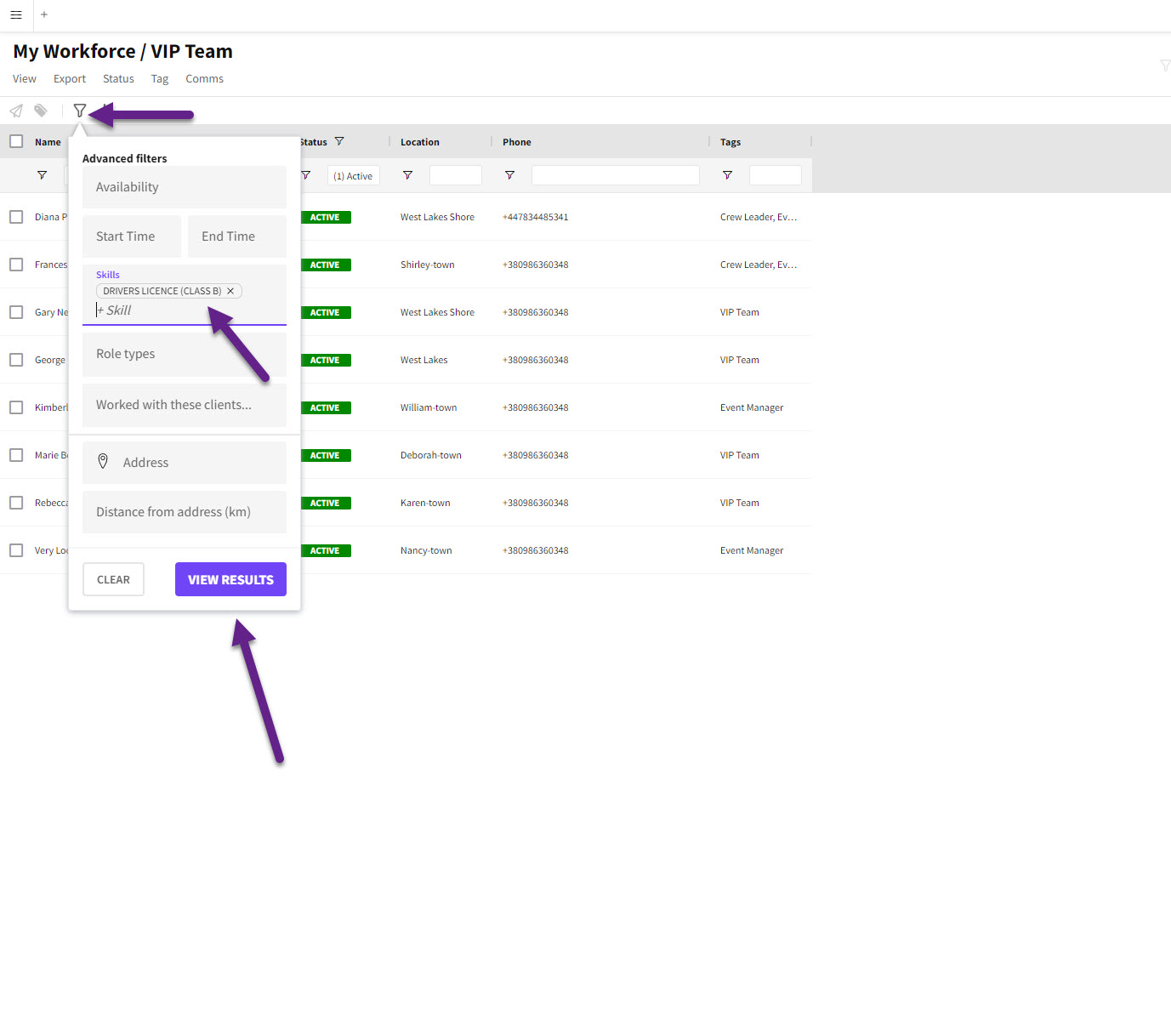Expand the Role types filter
The height and width of the screenshot is (1036, 1171).
(184, 354)
